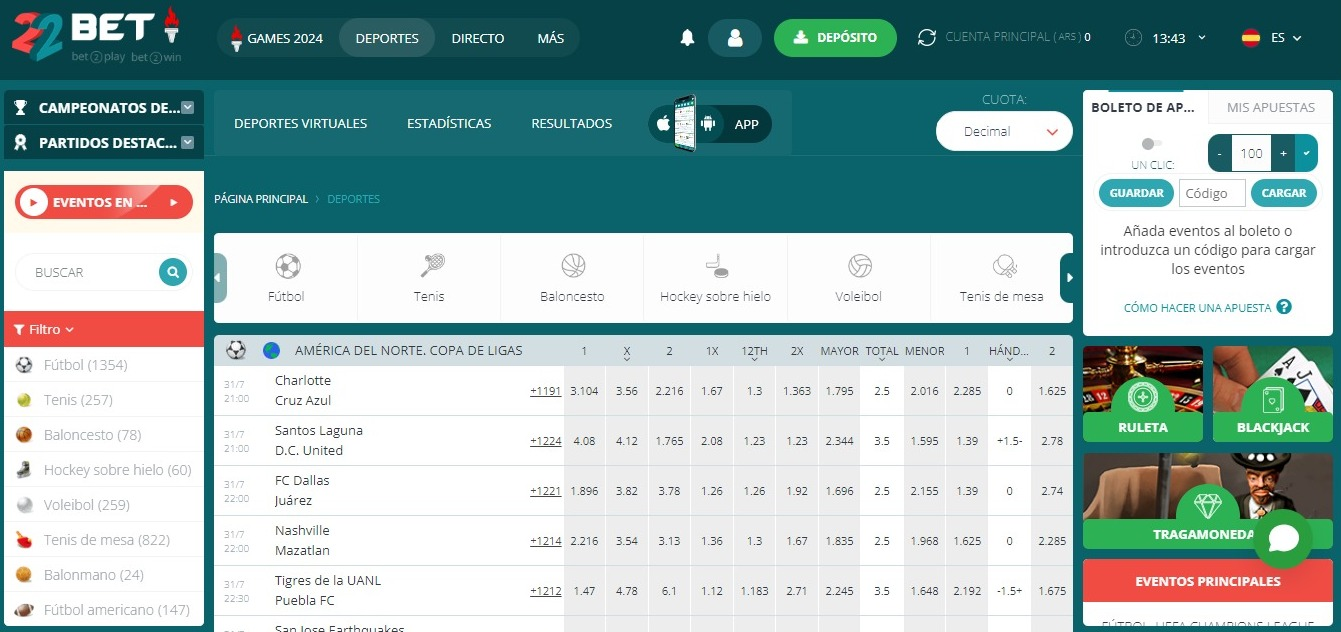Click Página Principal breadcrumb
1341x632 pixels.
(x=261, y=199)
